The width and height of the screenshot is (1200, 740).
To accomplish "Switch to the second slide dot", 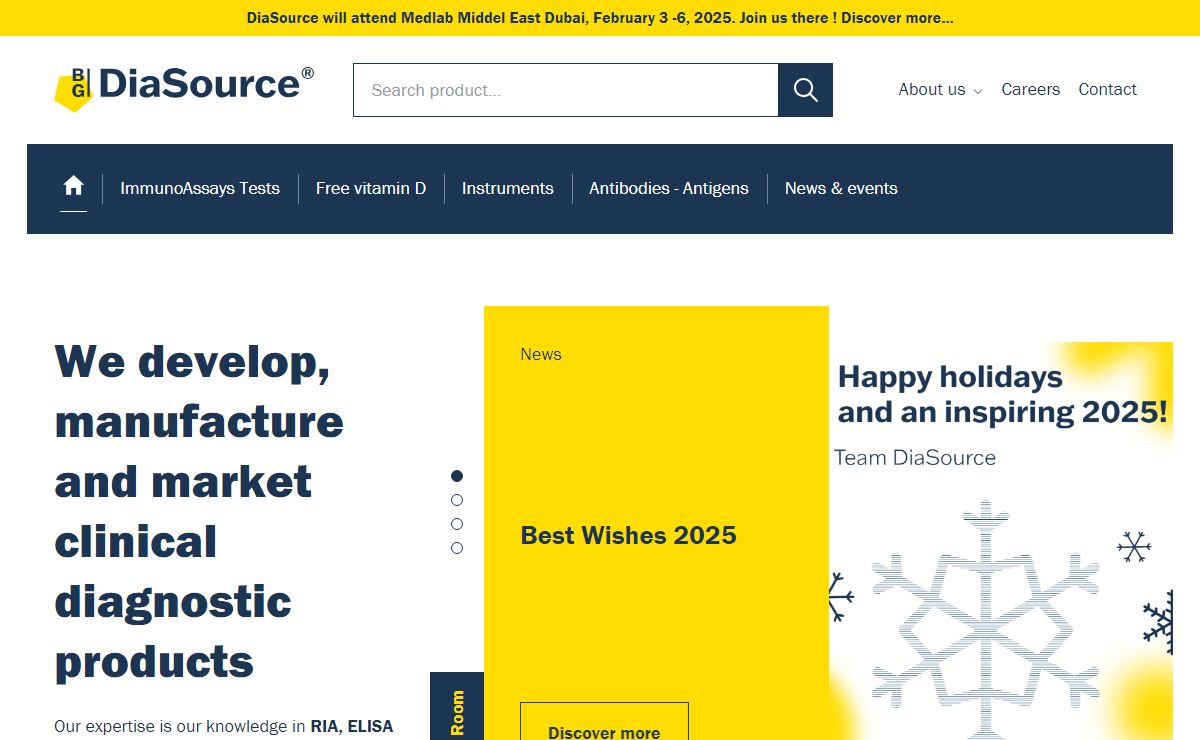I will (457, 500).
